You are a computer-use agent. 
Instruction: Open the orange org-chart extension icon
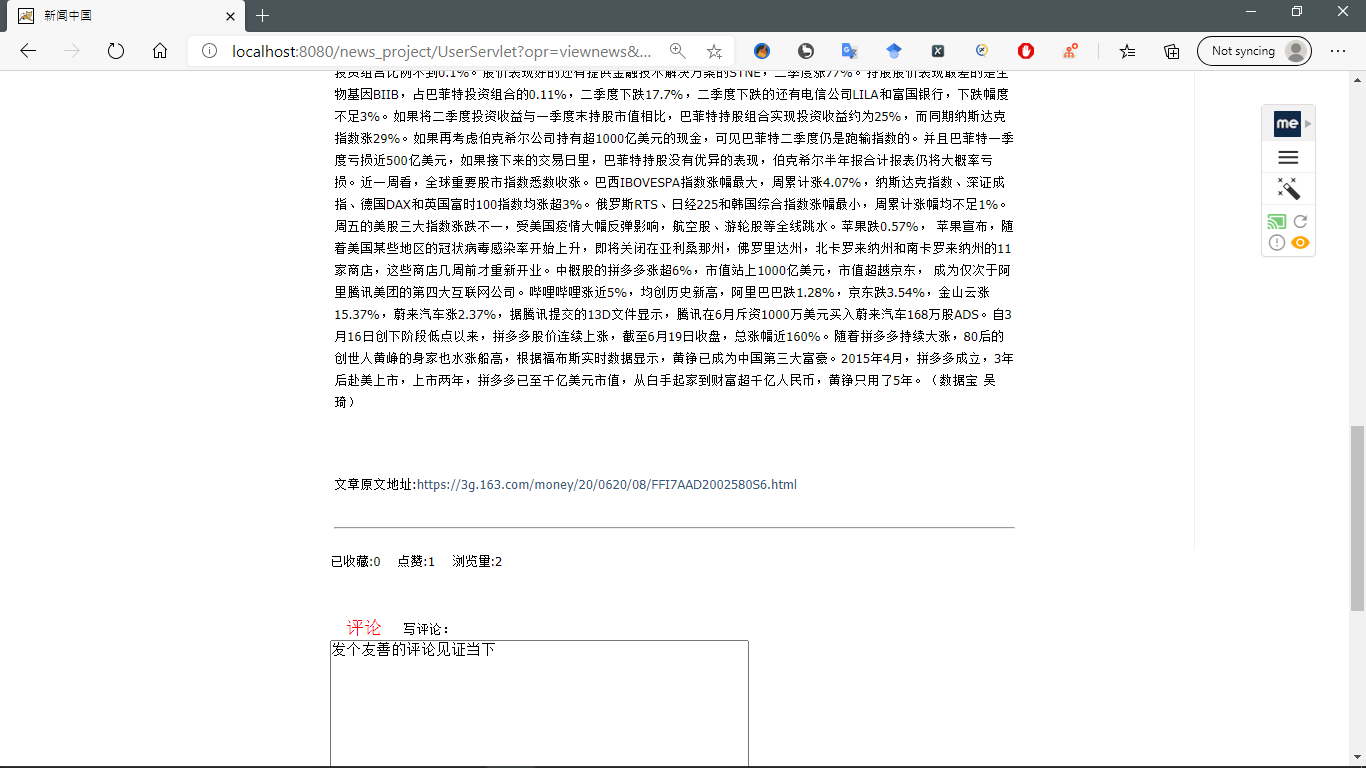click(1070, 51)
